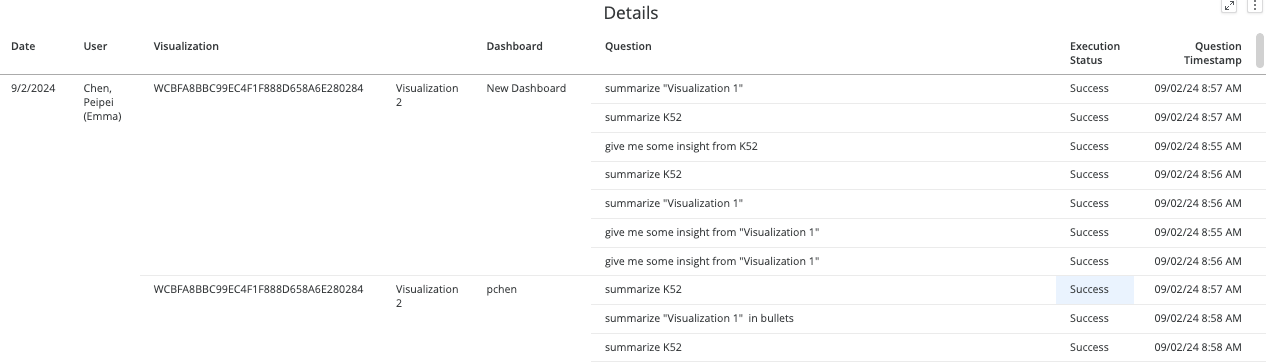
Task: Click the highlighted Success status cell
Action: [1095, 289]
